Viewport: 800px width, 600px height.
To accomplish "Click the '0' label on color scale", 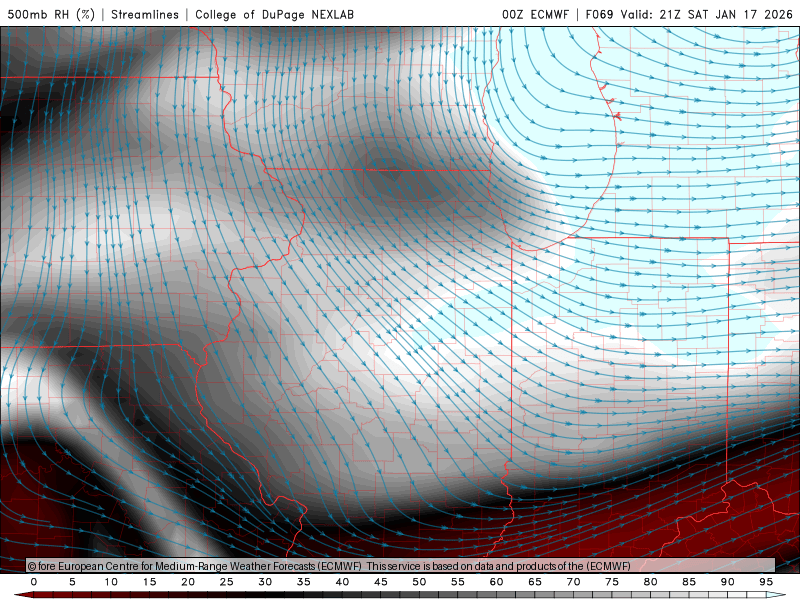I will click(34, 582).
